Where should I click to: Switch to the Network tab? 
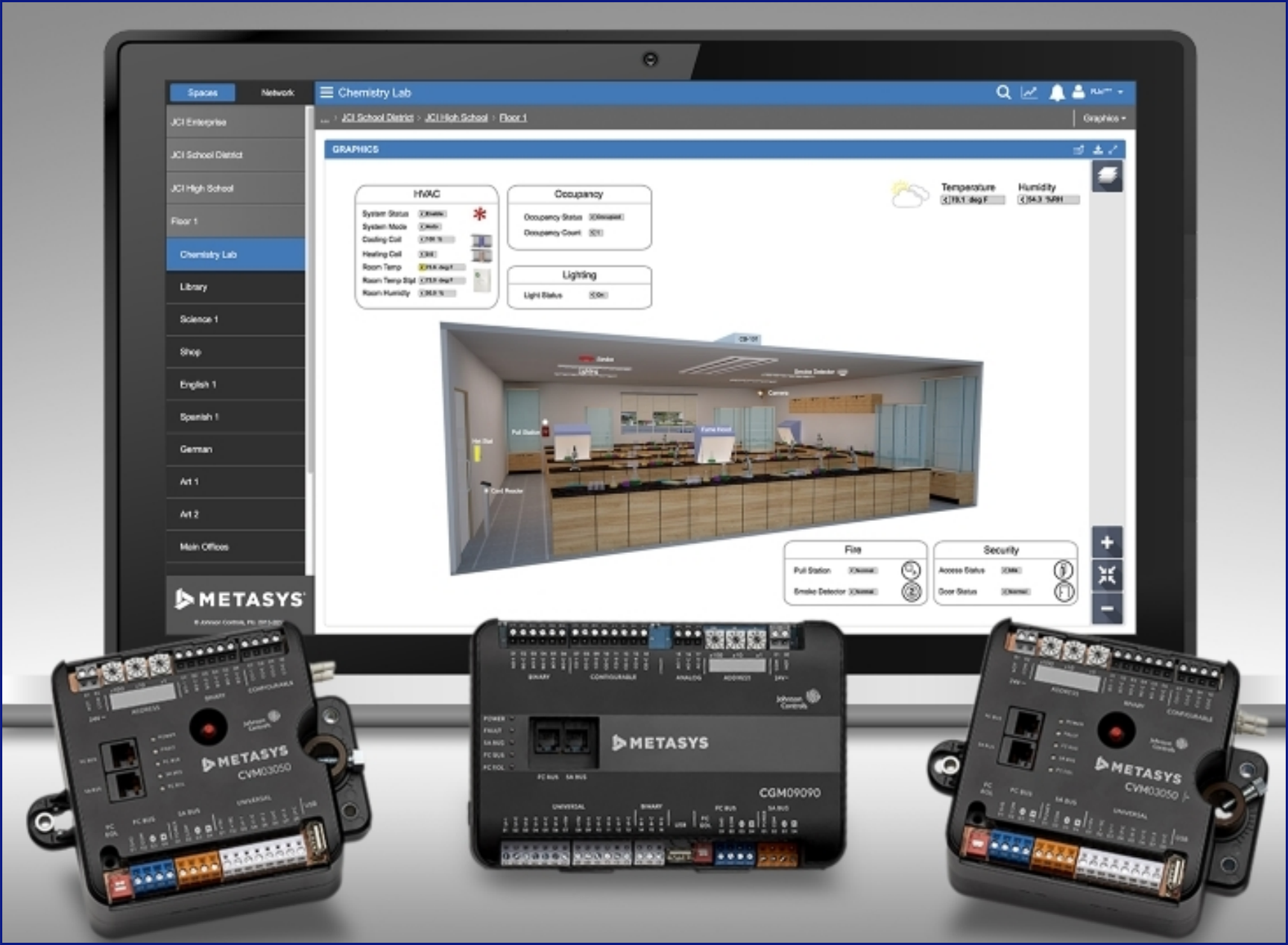click(x=277, y=92)
